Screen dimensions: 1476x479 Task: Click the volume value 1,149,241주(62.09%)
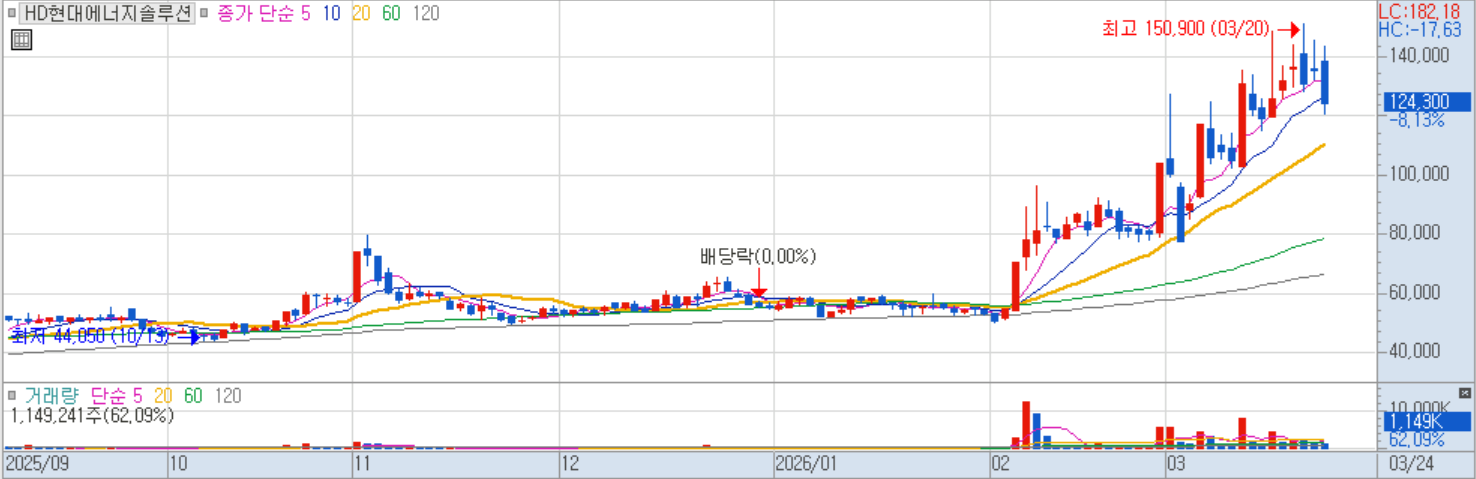tap(93, 415)
